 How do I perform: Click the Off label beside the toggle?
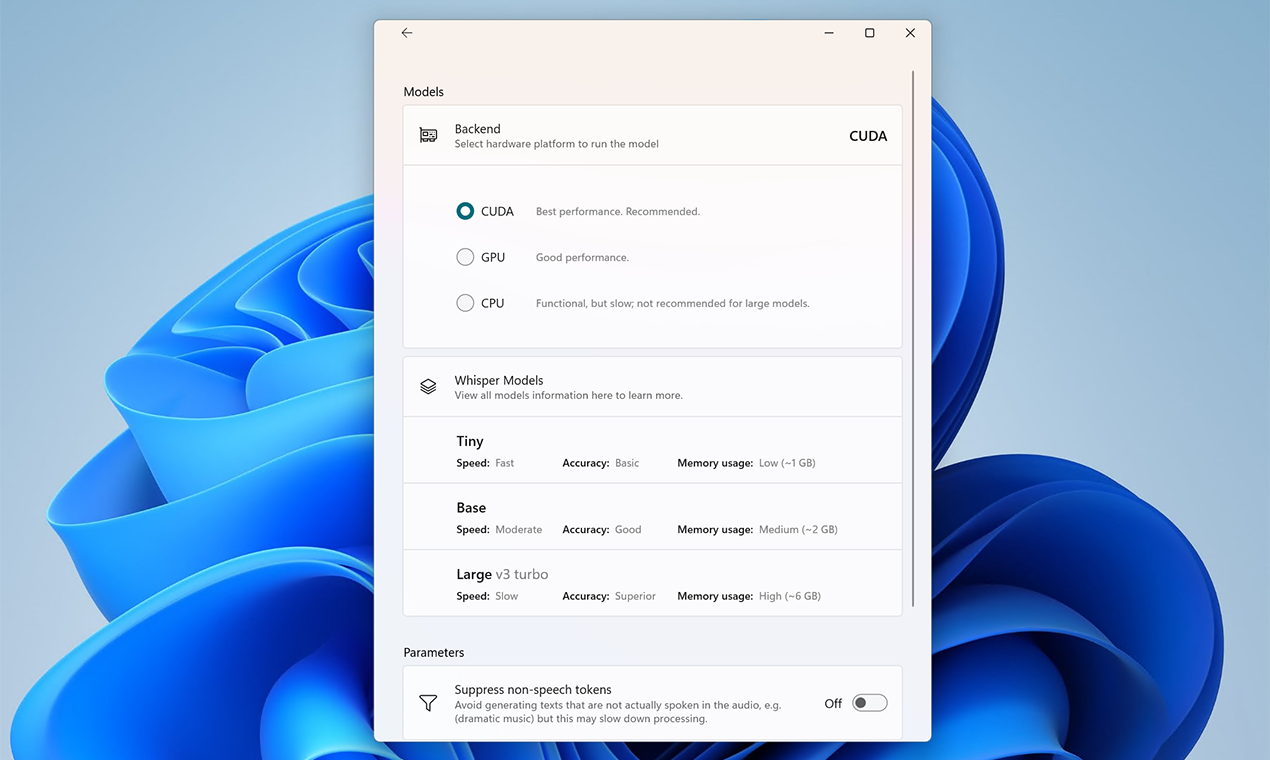point(833,704)
